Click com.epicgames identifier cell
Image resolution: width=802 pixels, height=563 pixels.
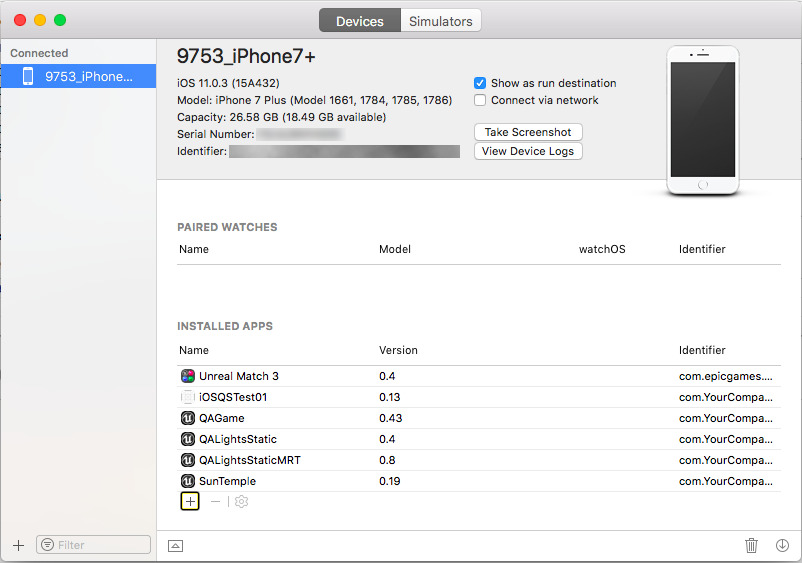point(726,376)
